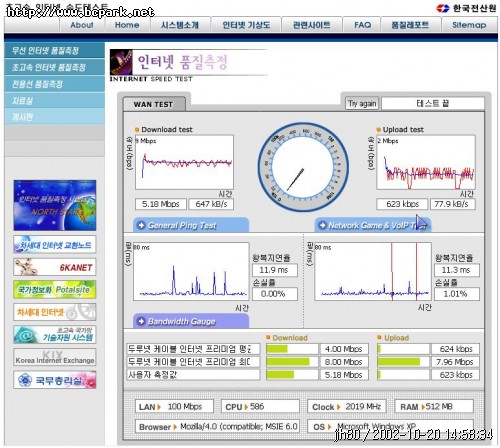Click the Browser Mozilla/4.0 field
Image resolution: width=500 pixels, height=448 pixels.
(217, 426)
